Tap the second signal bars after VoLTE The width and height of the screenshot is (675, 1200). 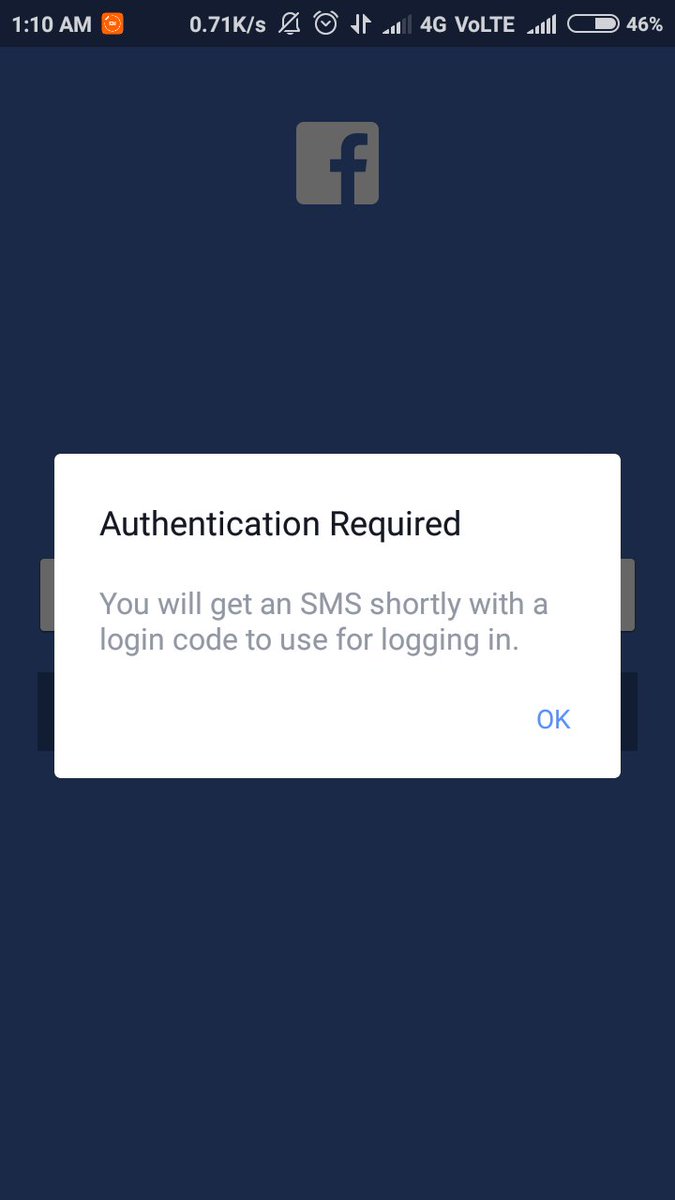[x=542, y=24]
